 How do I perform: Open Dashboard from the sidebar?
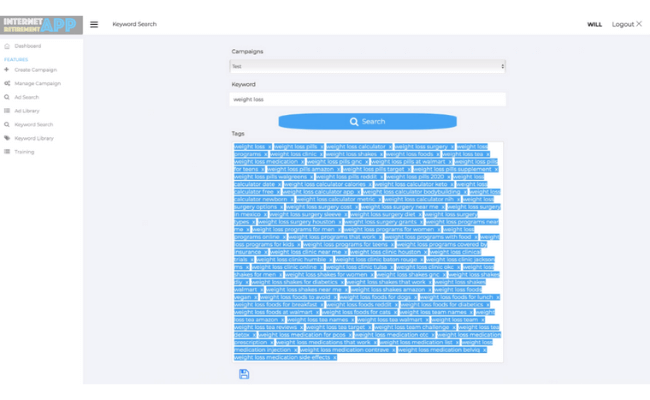27,46
